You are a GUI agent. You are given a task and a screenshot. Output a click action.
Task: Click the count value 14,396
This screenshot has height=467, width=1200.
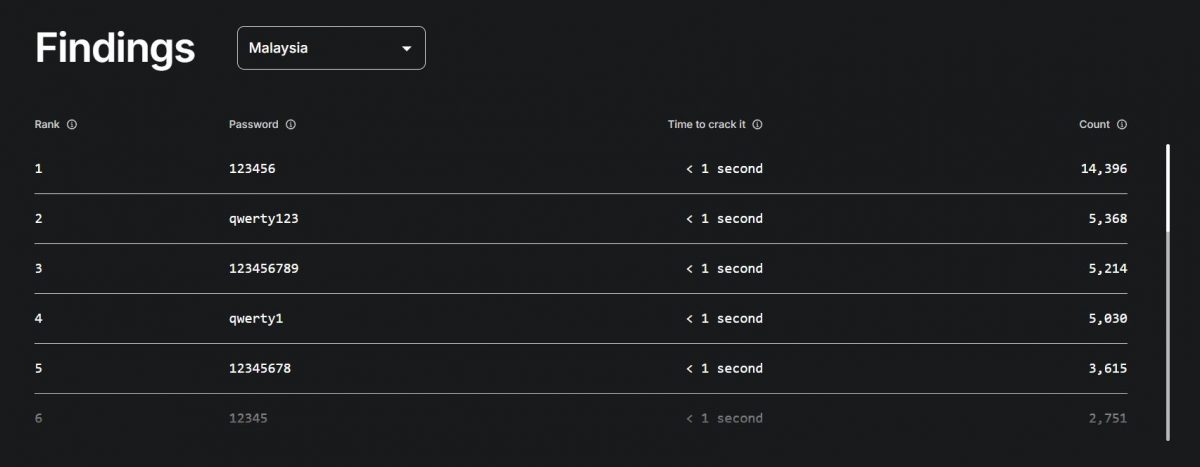click(1104, 169)
